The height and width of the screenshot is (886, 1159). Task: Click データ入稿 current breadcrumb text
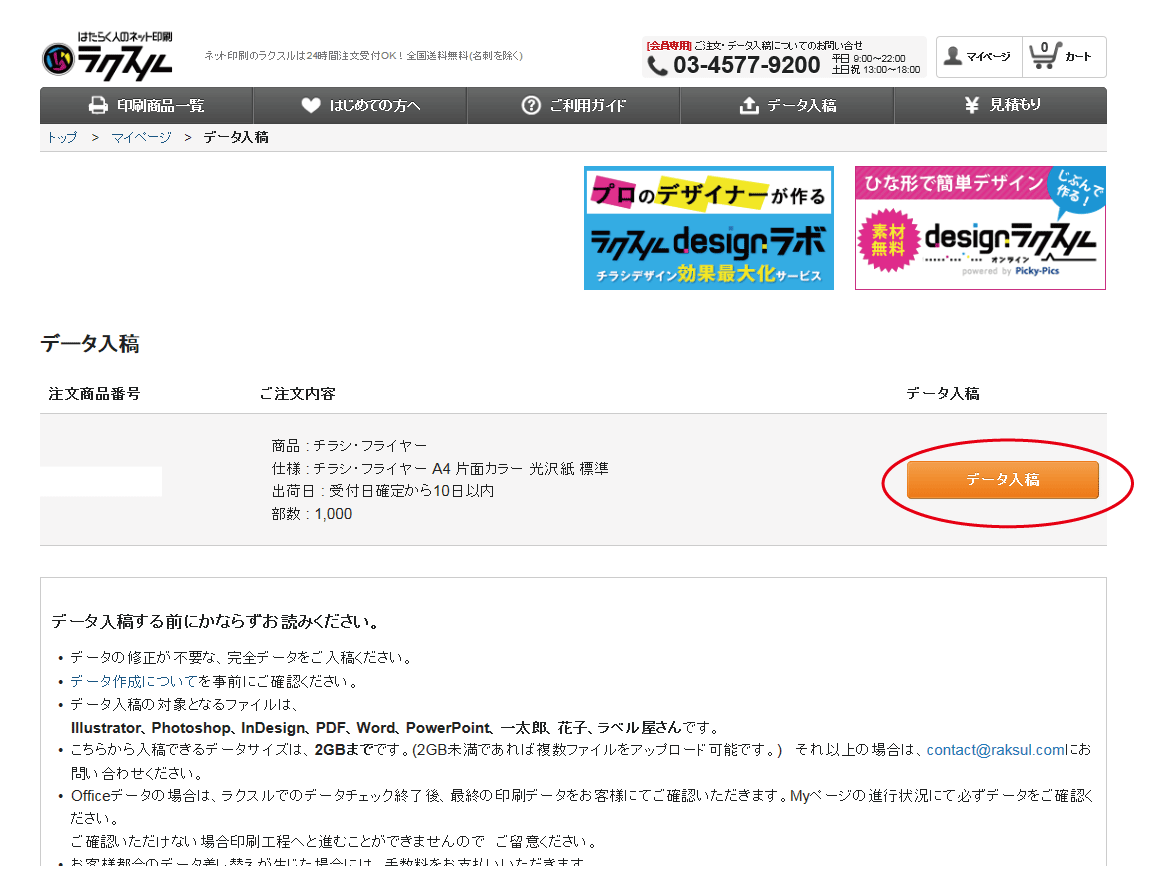[236, 137]
